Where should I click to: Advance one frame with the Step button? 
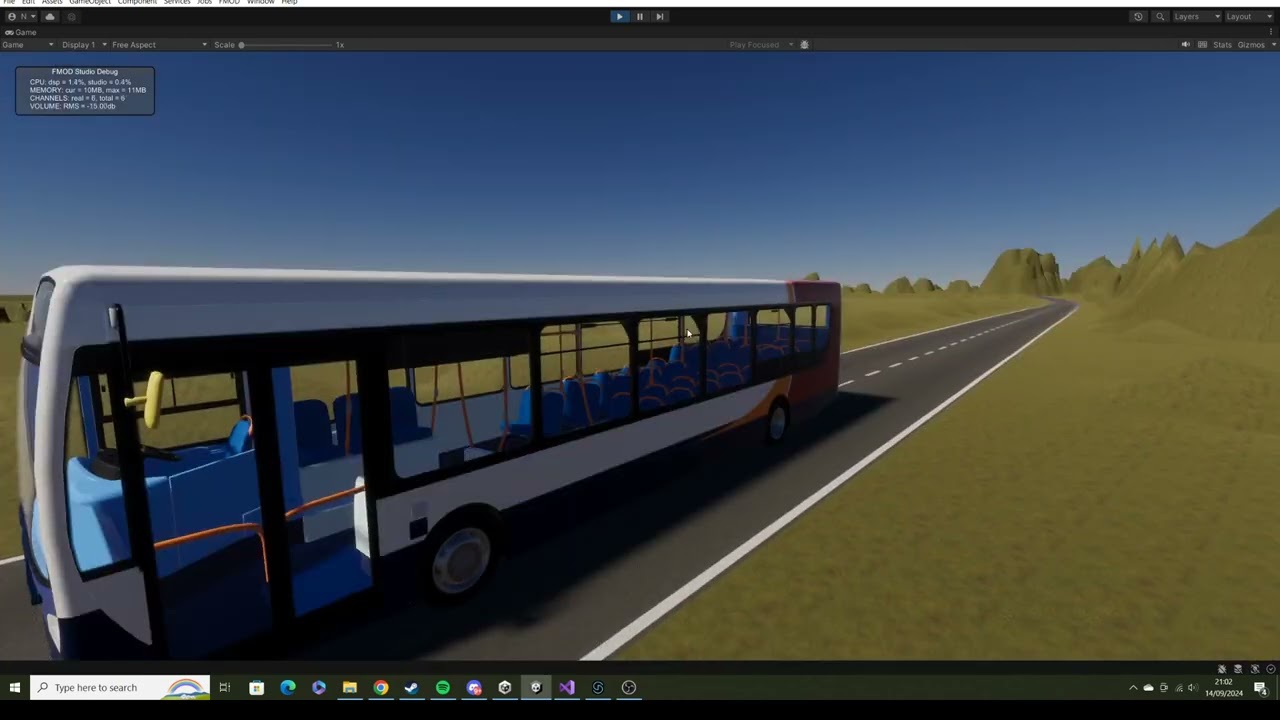point(660,16)
